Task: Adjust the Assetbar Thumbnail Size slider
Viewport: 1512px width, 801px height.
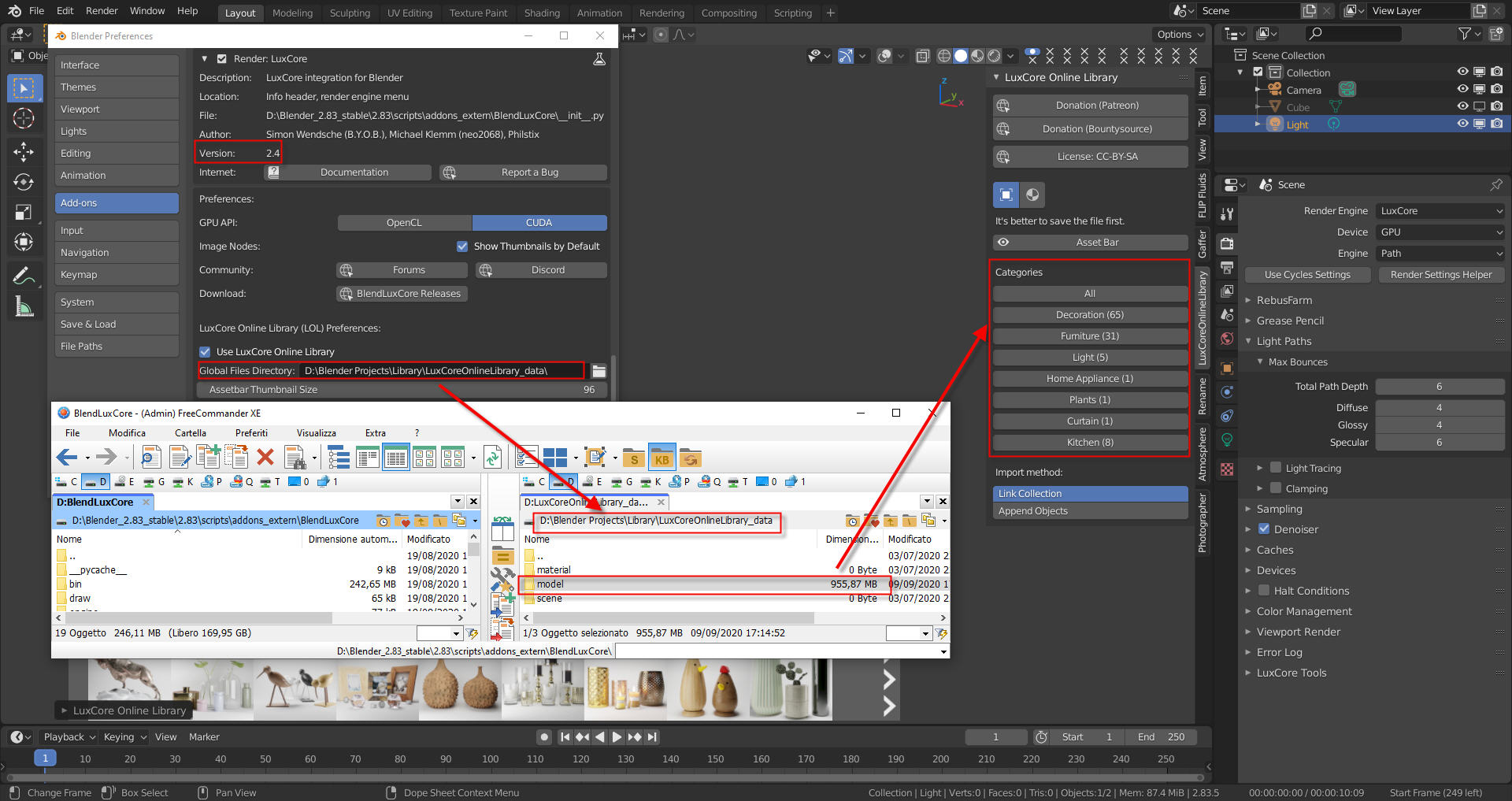Action: pos(402,390)
